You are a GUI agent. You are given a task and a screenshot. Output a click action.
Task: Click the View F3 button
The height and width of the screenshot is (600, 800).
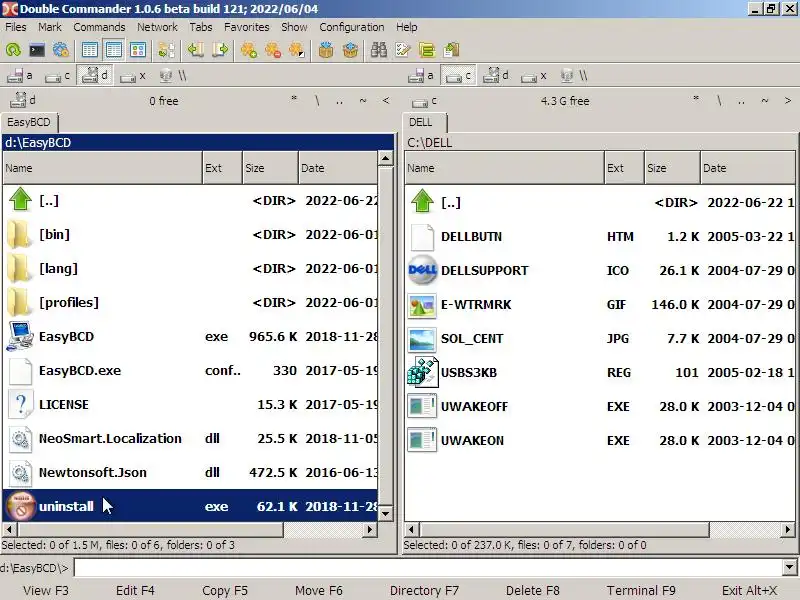coord(46,590)
